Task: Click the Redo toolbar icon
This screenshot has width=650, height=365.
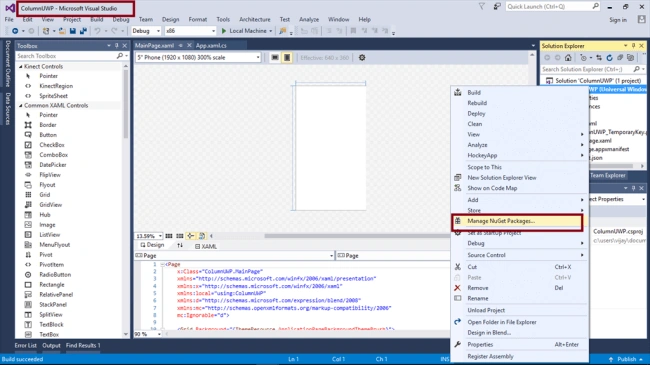Action: [x=114, y=31]
